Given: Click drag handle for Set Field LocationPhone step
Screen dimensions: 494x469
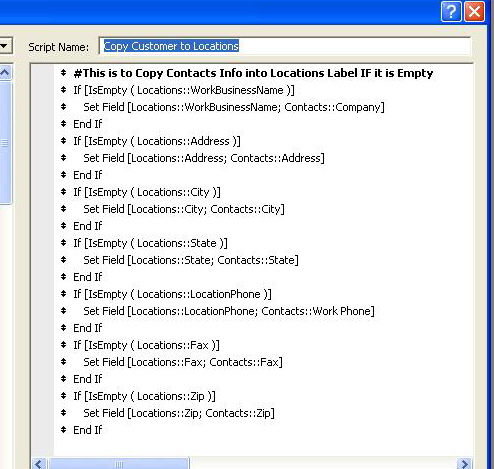Looking at the screenshot, I should click(64, 311).
